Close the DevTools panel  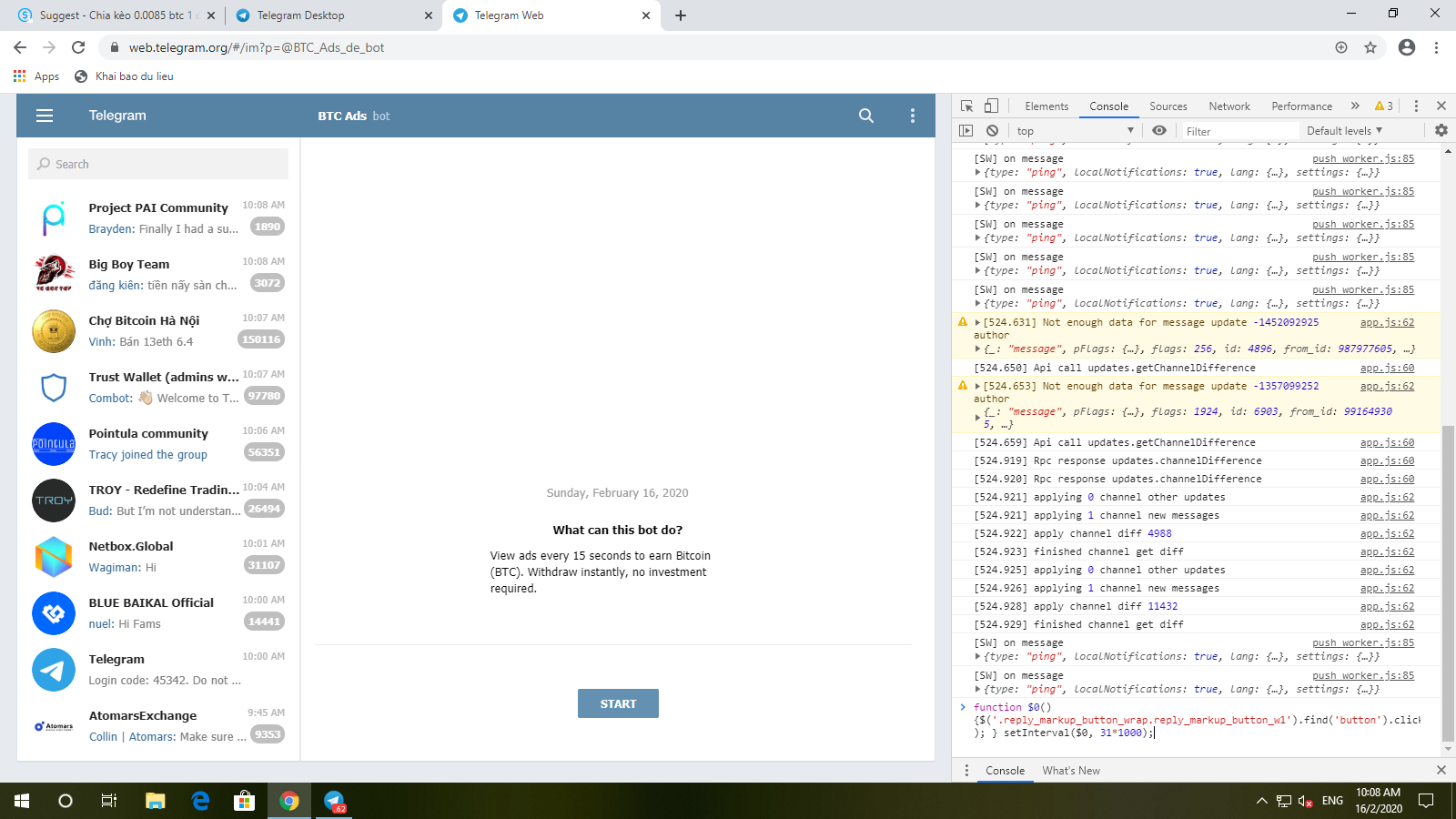tap(1441, 106)
